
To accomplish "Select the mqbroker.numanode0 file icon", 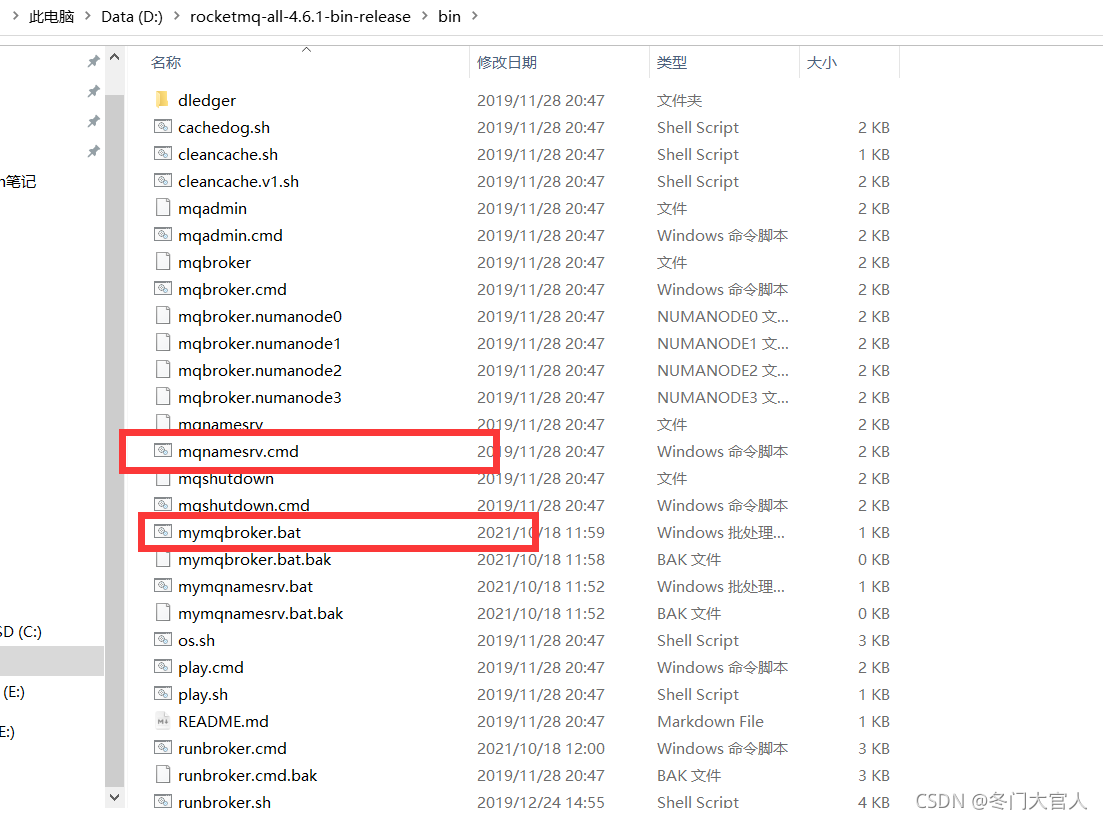I will click(x=162, y=316).
